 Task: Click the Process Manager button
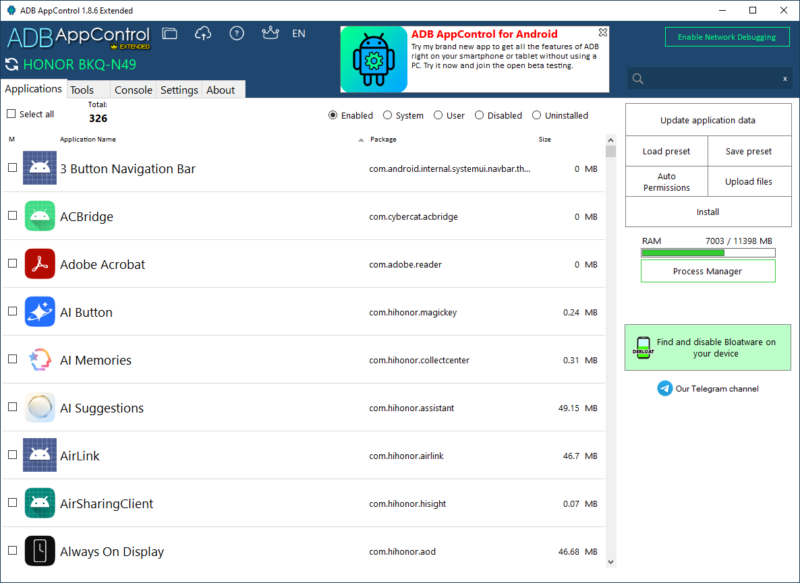707,271
